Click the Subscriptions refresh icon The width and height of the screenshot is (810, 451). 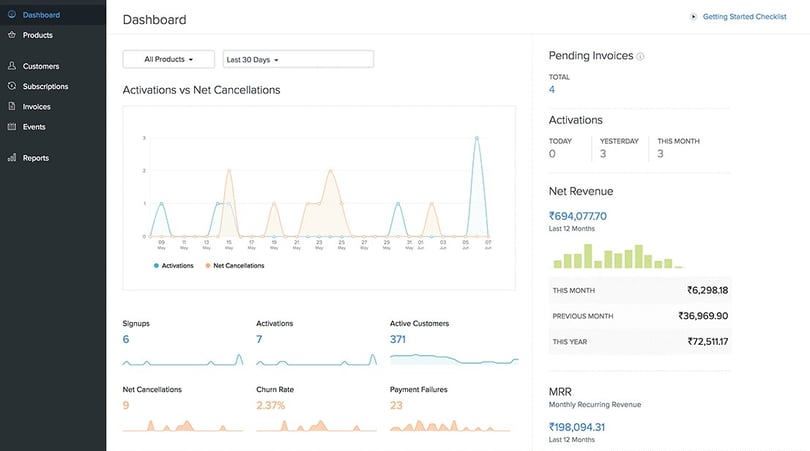(x=11, y=86)
